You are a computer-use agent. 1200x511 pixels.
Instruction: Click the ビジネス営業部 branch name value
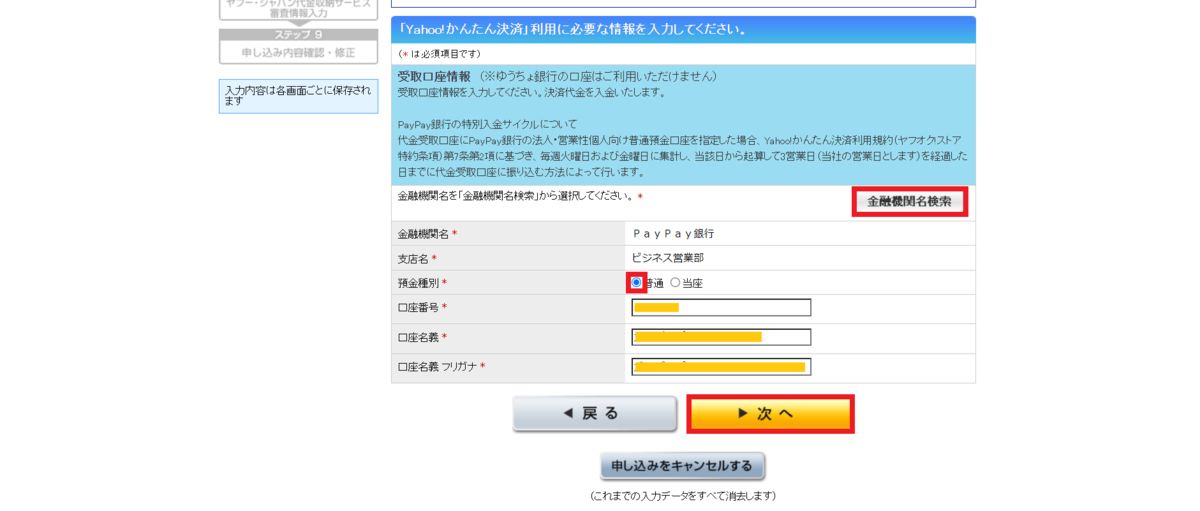tap(667, 258)
